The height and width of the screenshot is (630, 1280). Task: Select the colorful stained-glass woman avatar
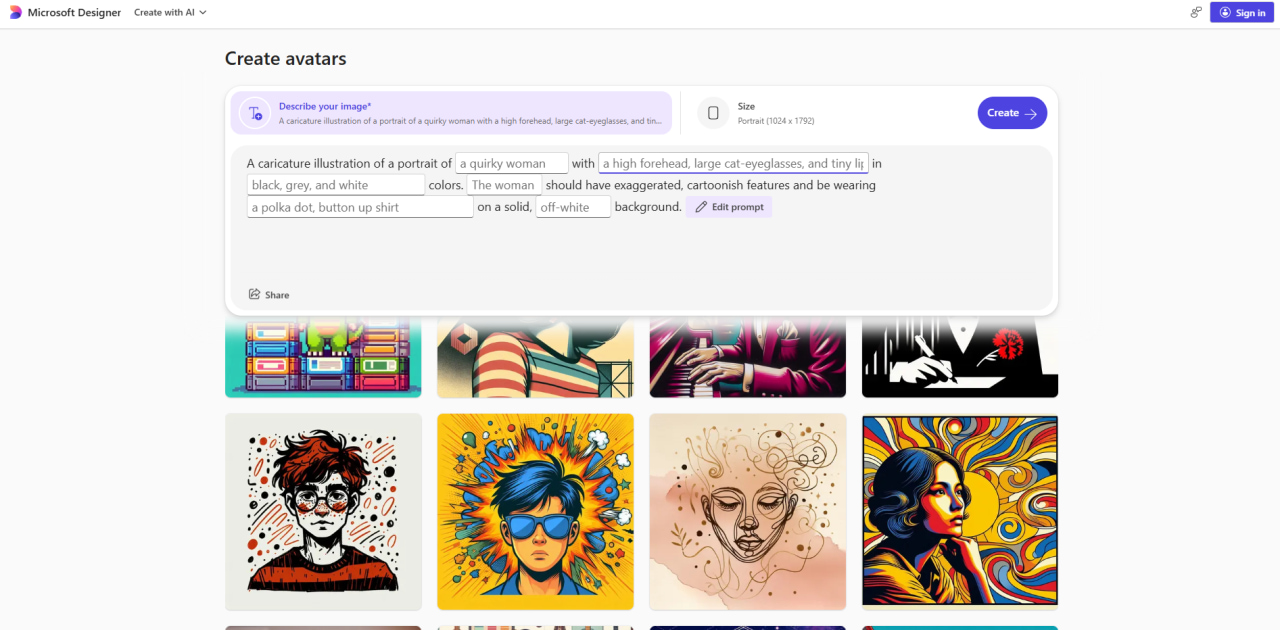pyautogui.click(x=959, y=511)
